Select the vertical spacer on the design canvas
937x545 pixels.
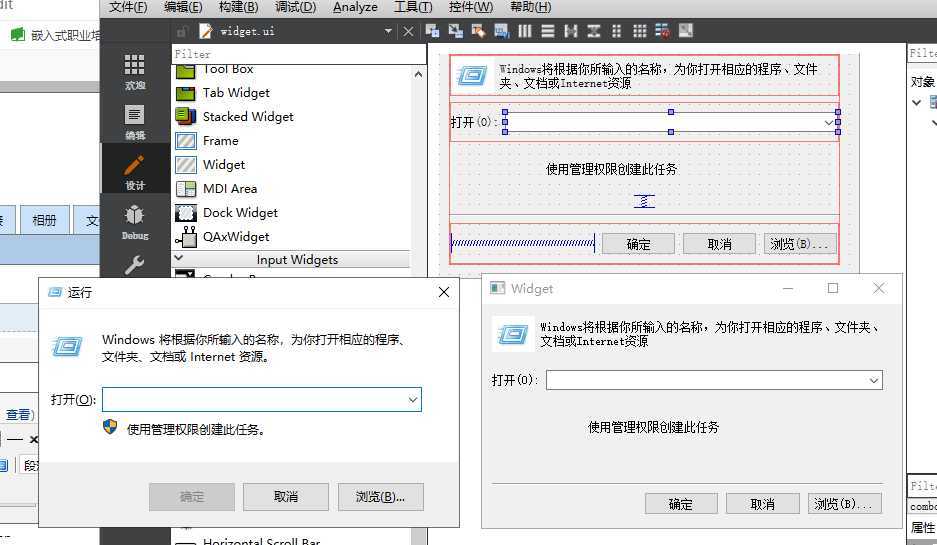(644, 201)
